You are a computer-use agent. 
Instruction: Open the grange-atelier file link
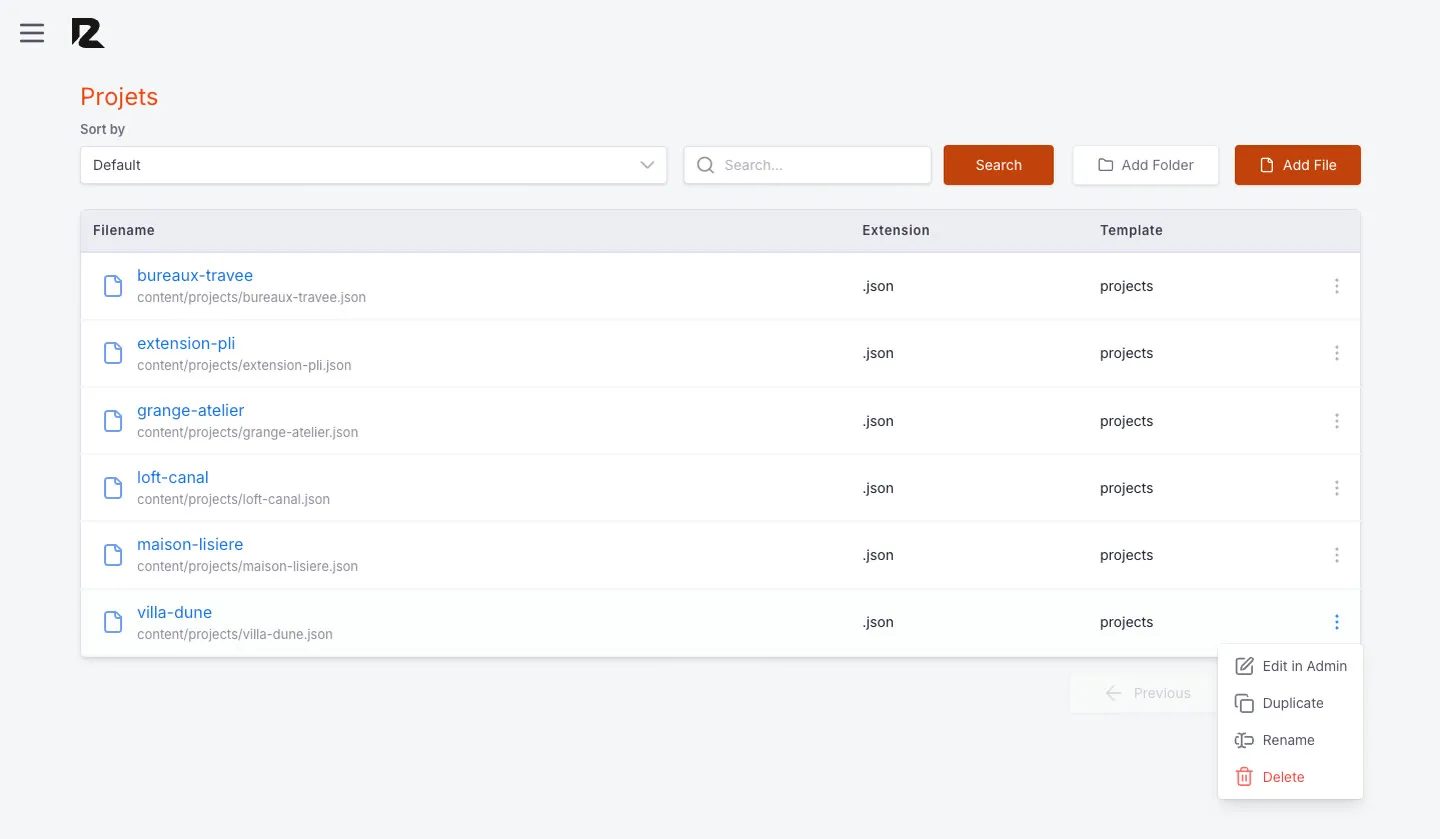tap(190, 410)
